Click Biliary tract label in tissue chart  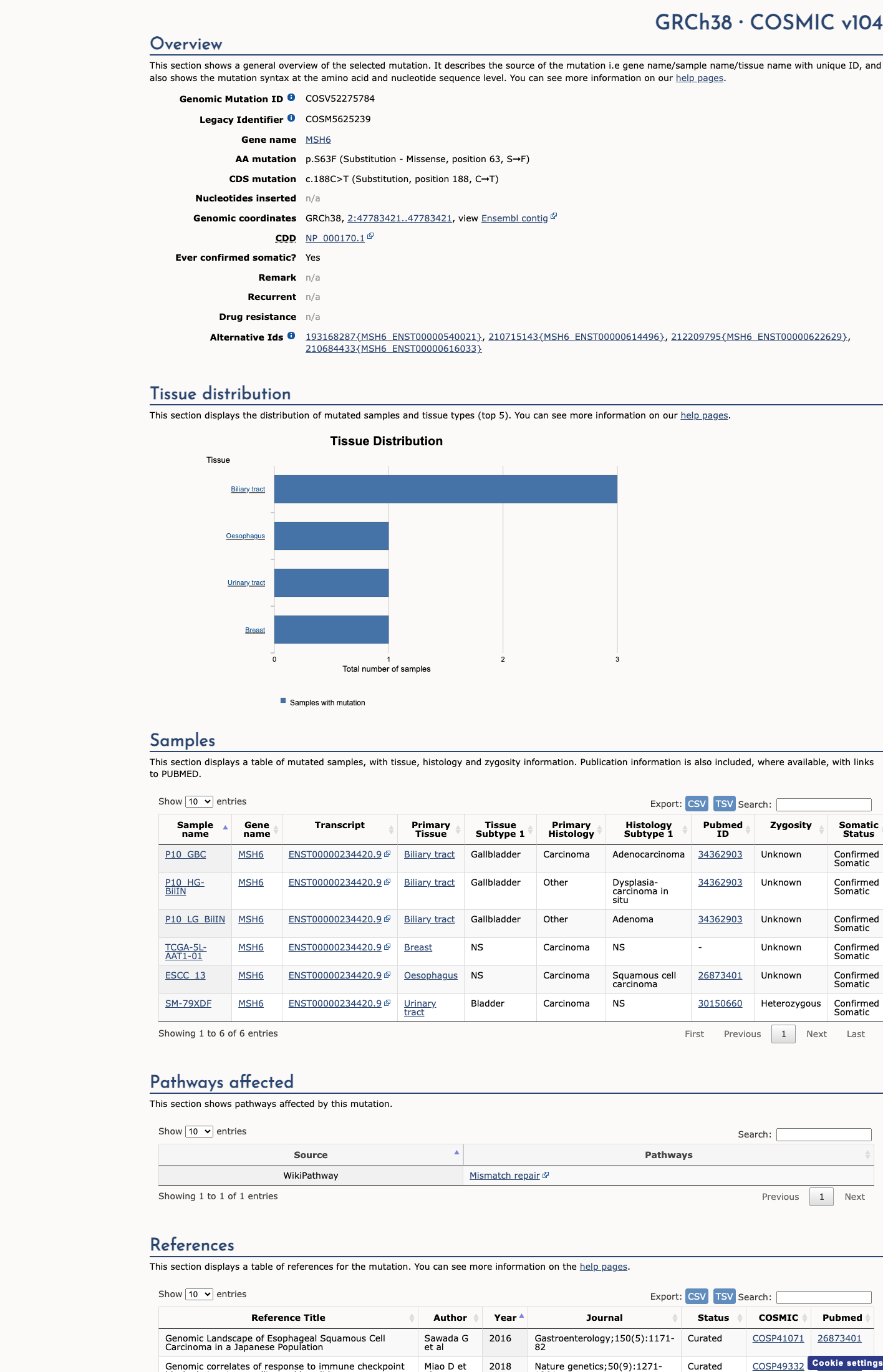click(248, 489)
